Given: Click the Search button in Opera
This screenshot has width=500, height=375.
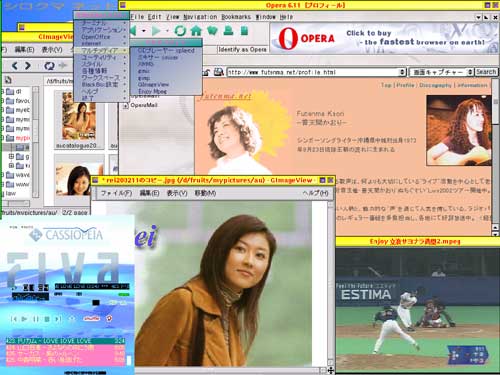Looking at the screenshot, I should [486, 72].
